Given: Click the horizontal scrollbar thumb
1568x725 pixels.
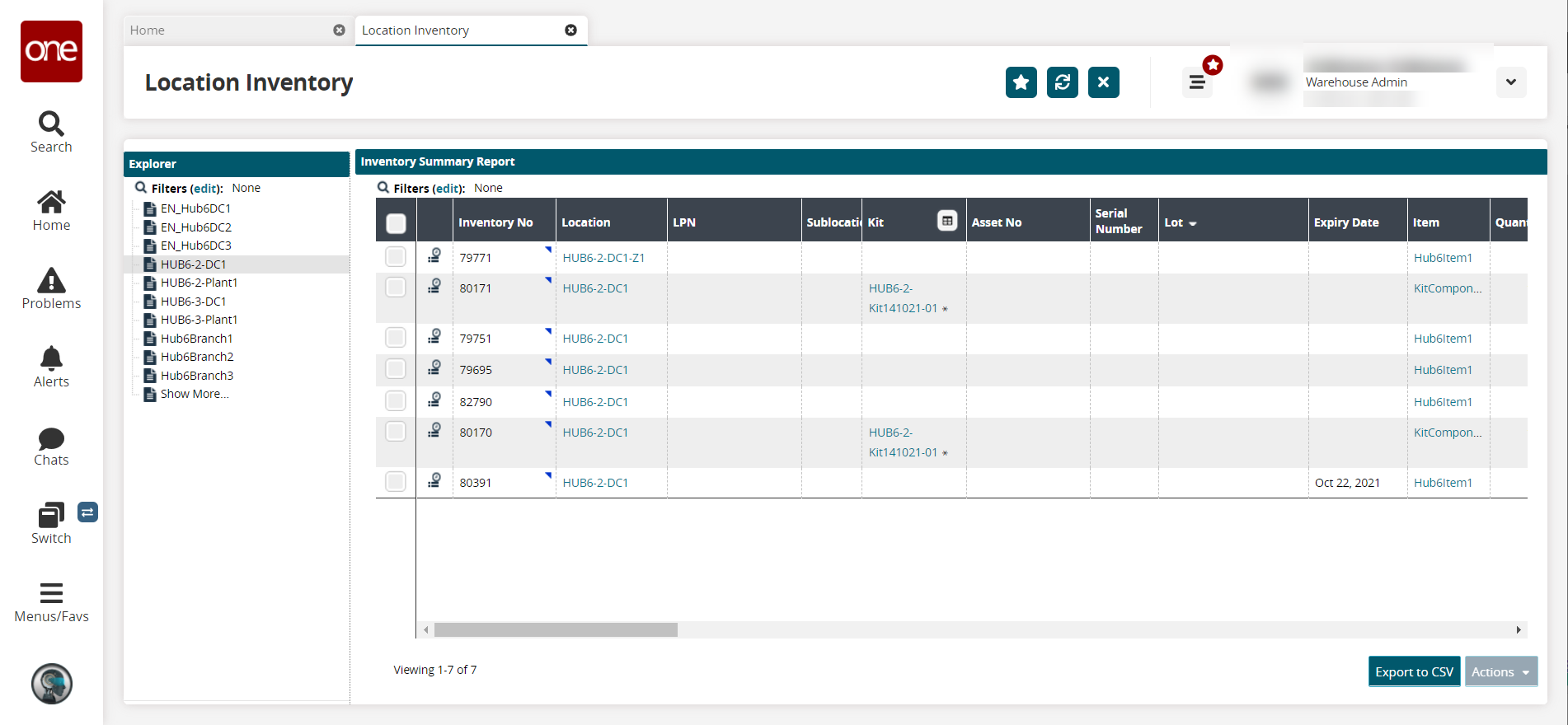Looking at the screenshot, I should click(556, 630).
